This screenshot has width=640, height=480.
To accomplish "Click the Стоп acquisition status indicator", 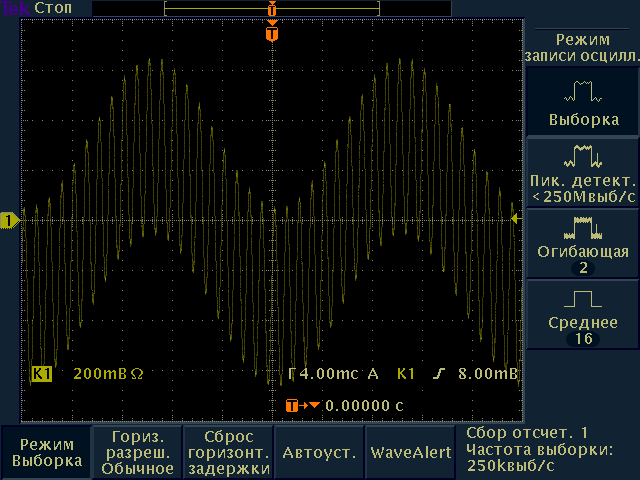I will point(53,8).
